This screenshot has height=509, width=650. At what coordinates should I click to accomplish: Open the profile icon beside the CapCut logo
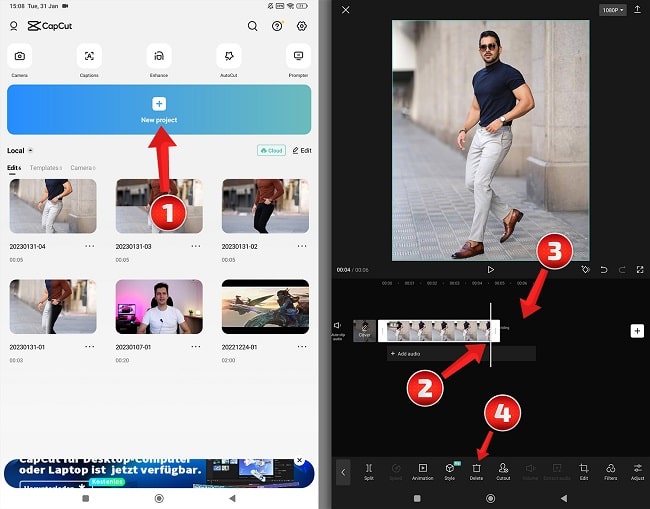point(13,26)
